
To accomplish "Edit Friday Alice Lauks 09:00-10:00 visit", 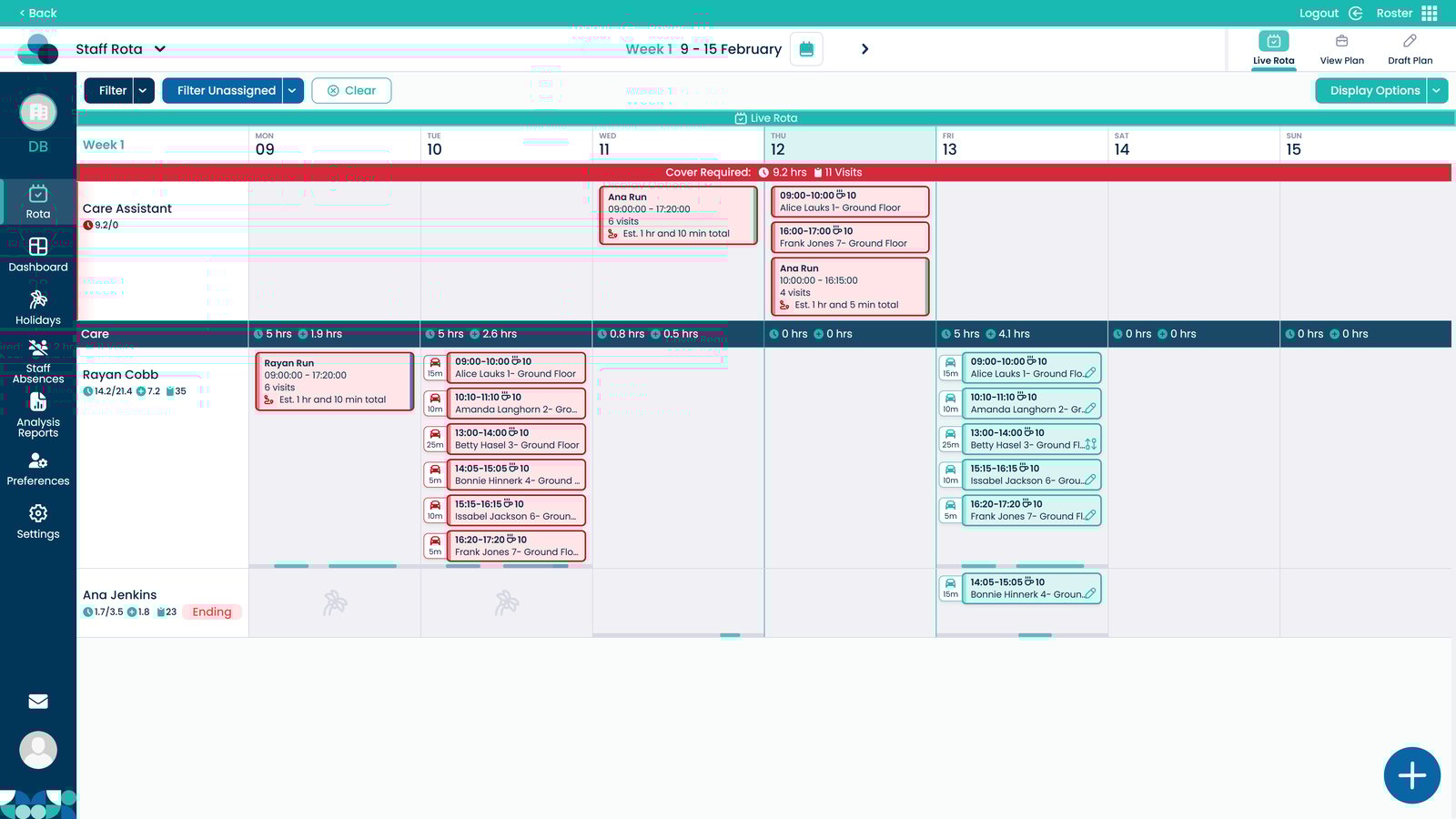I will click(1090, 373).
